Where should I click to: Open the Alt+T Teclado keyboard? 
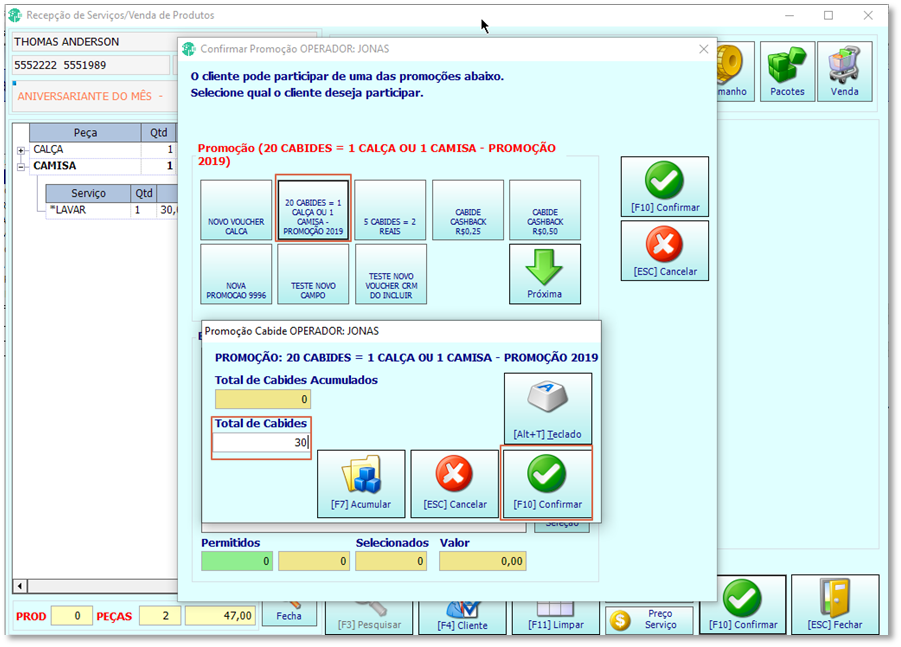548,408
